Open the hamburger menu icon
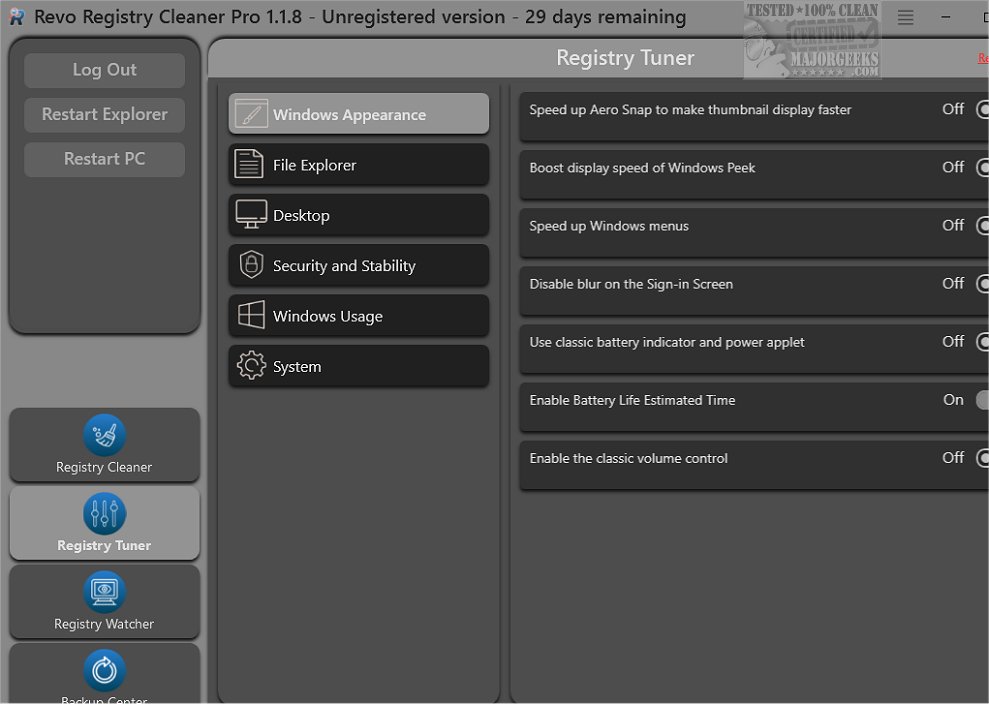This screenshot has height=704, width=989. pyautogui.click(x=905, y=18)
